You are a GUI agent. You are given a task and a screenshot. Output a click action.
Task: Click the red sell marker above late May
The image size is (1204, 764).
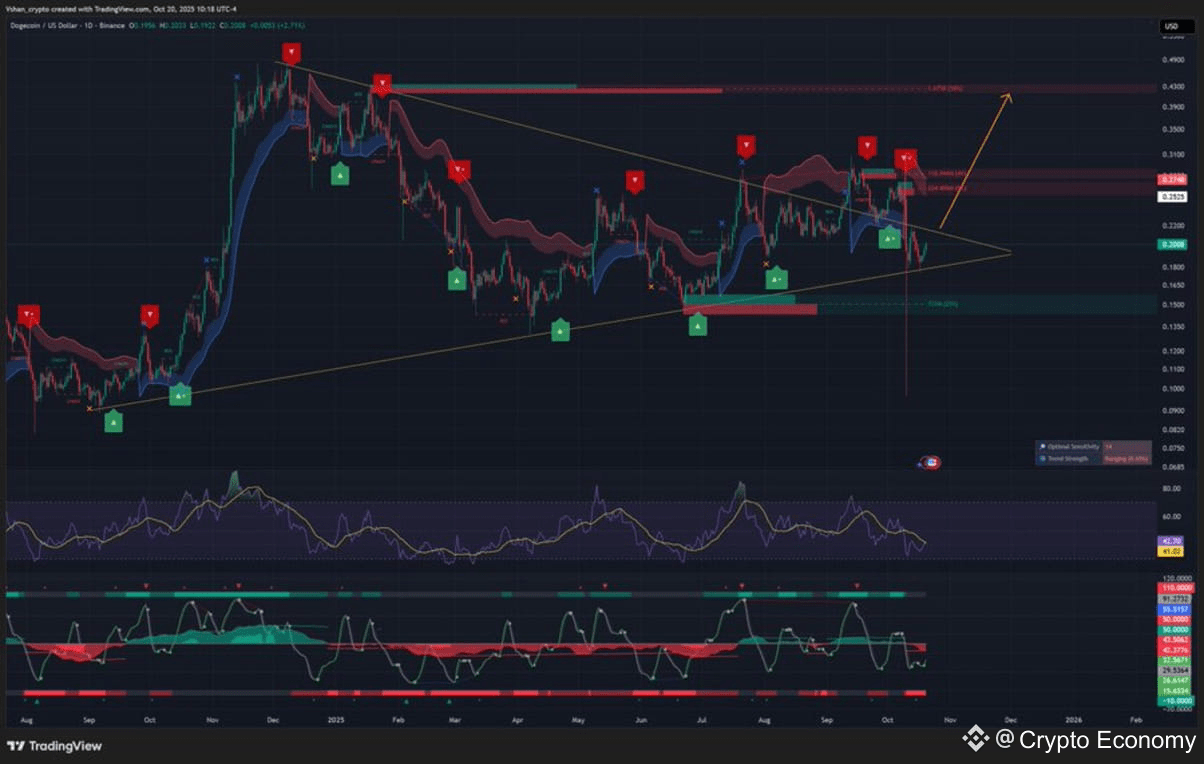[x=635, y=182]
